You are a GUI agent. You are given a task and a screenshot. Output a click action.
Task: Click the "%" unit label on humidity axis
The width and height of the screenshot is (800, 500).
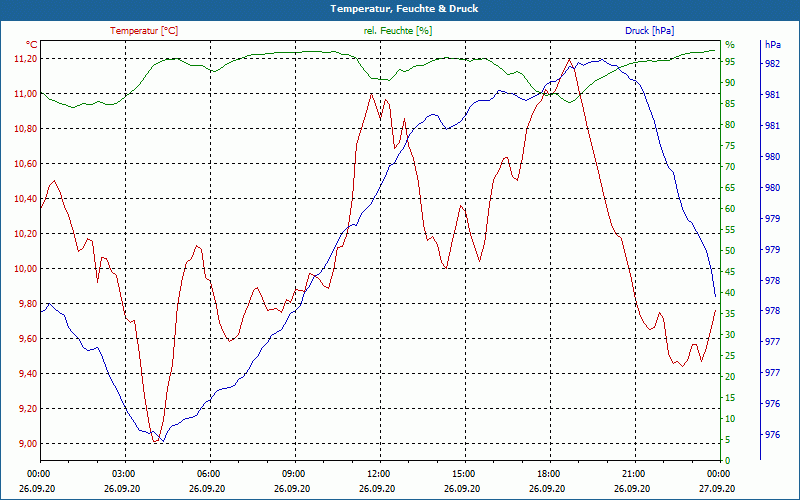[x=730, y=44]
